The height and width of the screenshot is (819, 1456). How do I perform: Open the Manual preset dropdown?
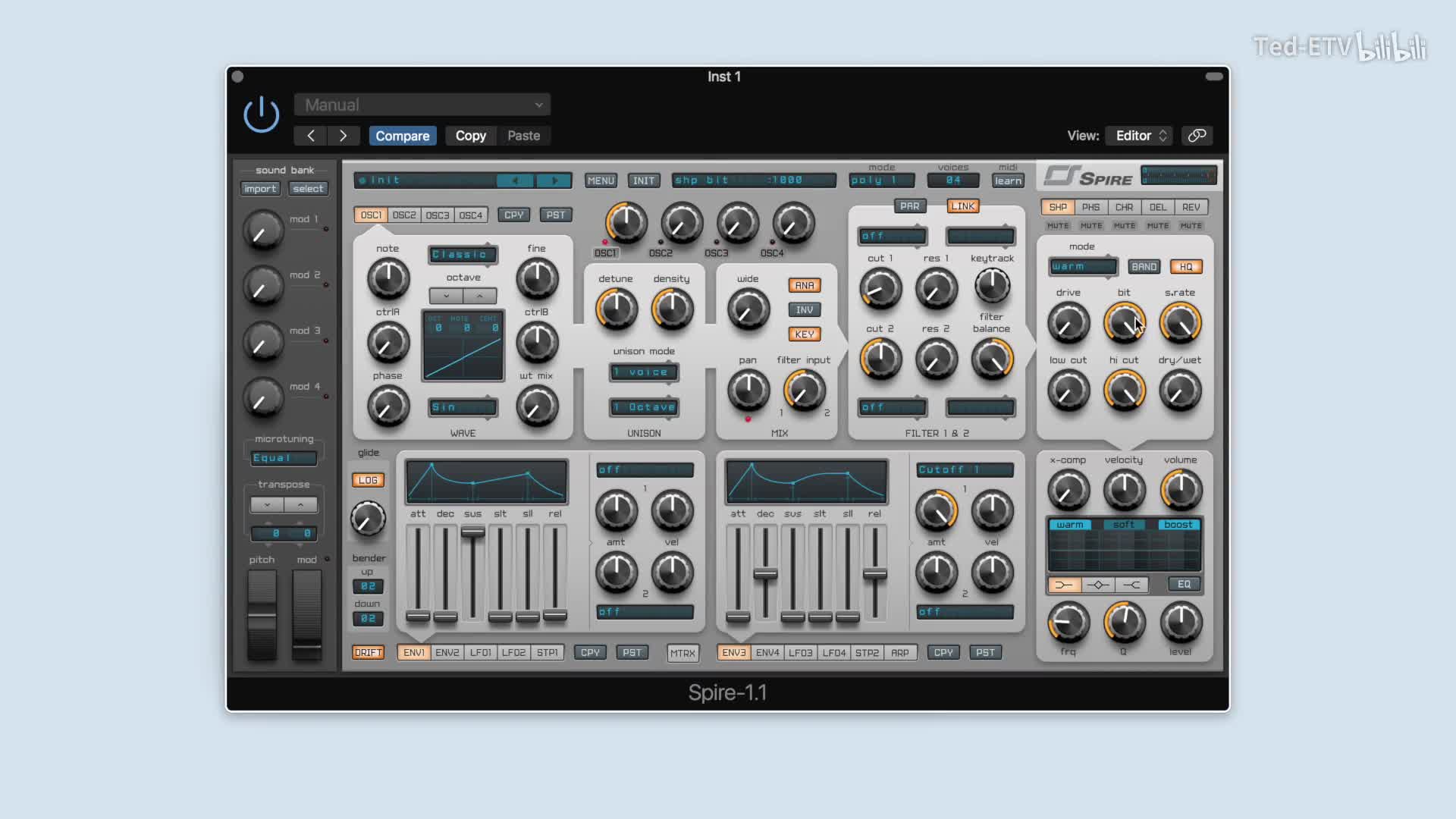422,105
